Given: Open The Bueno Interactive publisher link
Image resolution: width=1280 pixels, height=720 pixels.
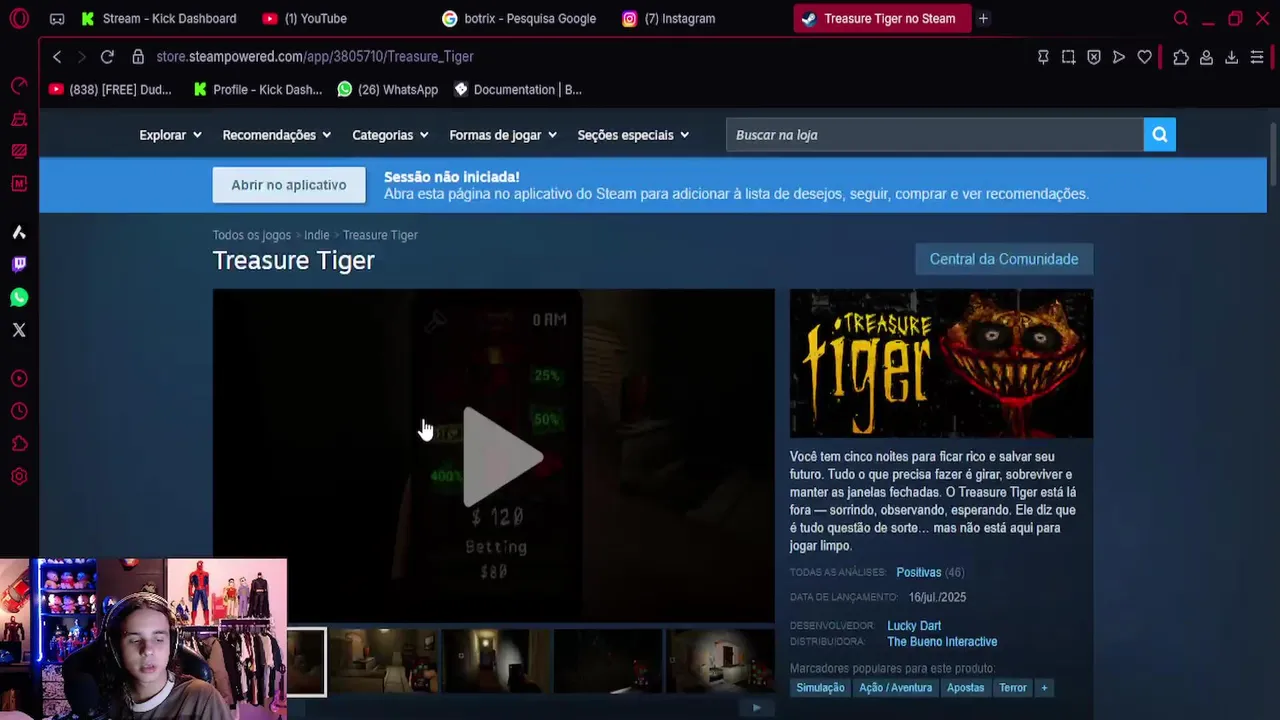Looking at the screenshot, I should pos(942,642).
